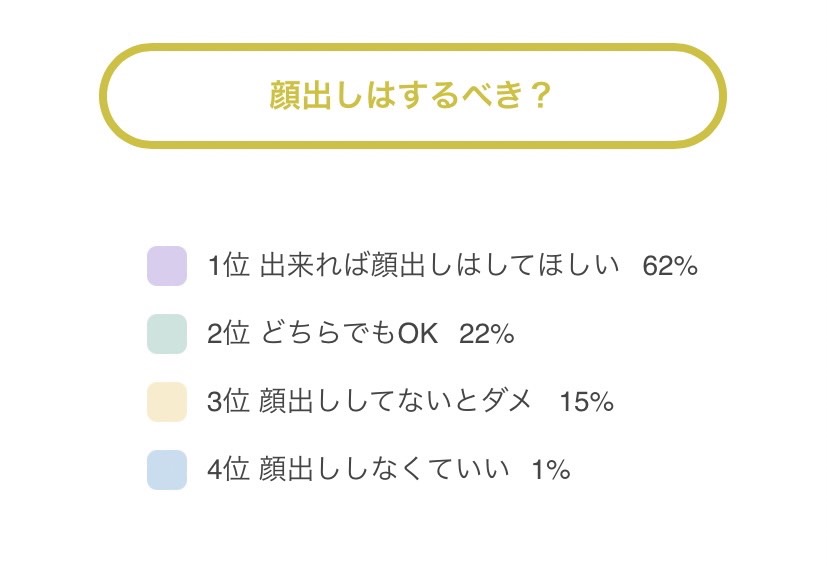This screenshot has width=827, height=568.
Task: Click the word 顔出し in the title
Action: tap(312, 97)
